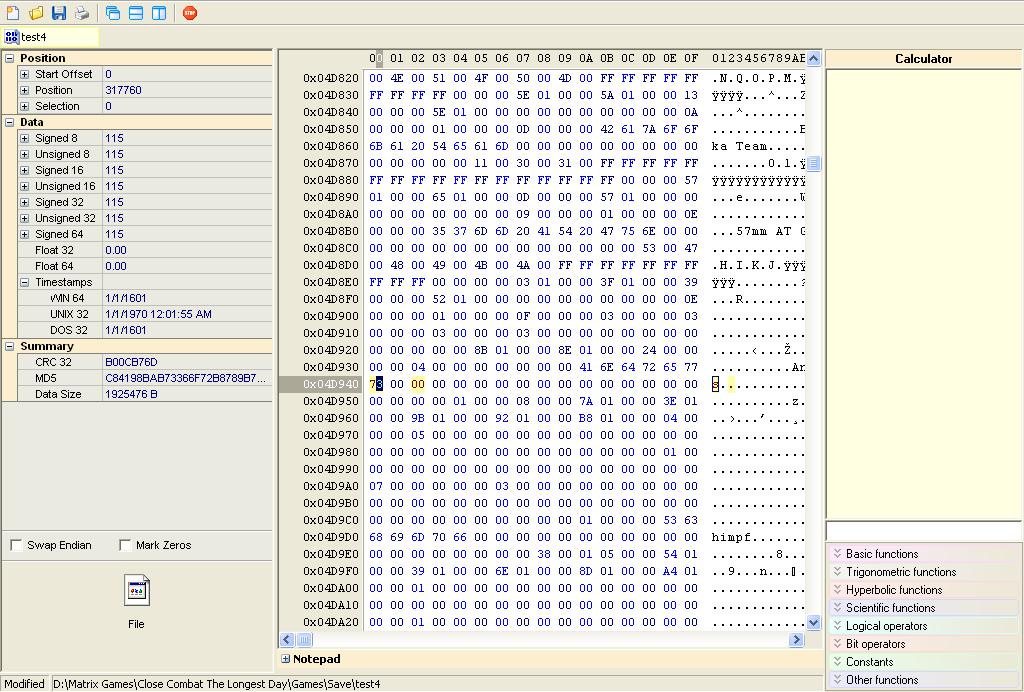
Task: Expand the Signed 16 row
Action: click(x=25, y=170)
